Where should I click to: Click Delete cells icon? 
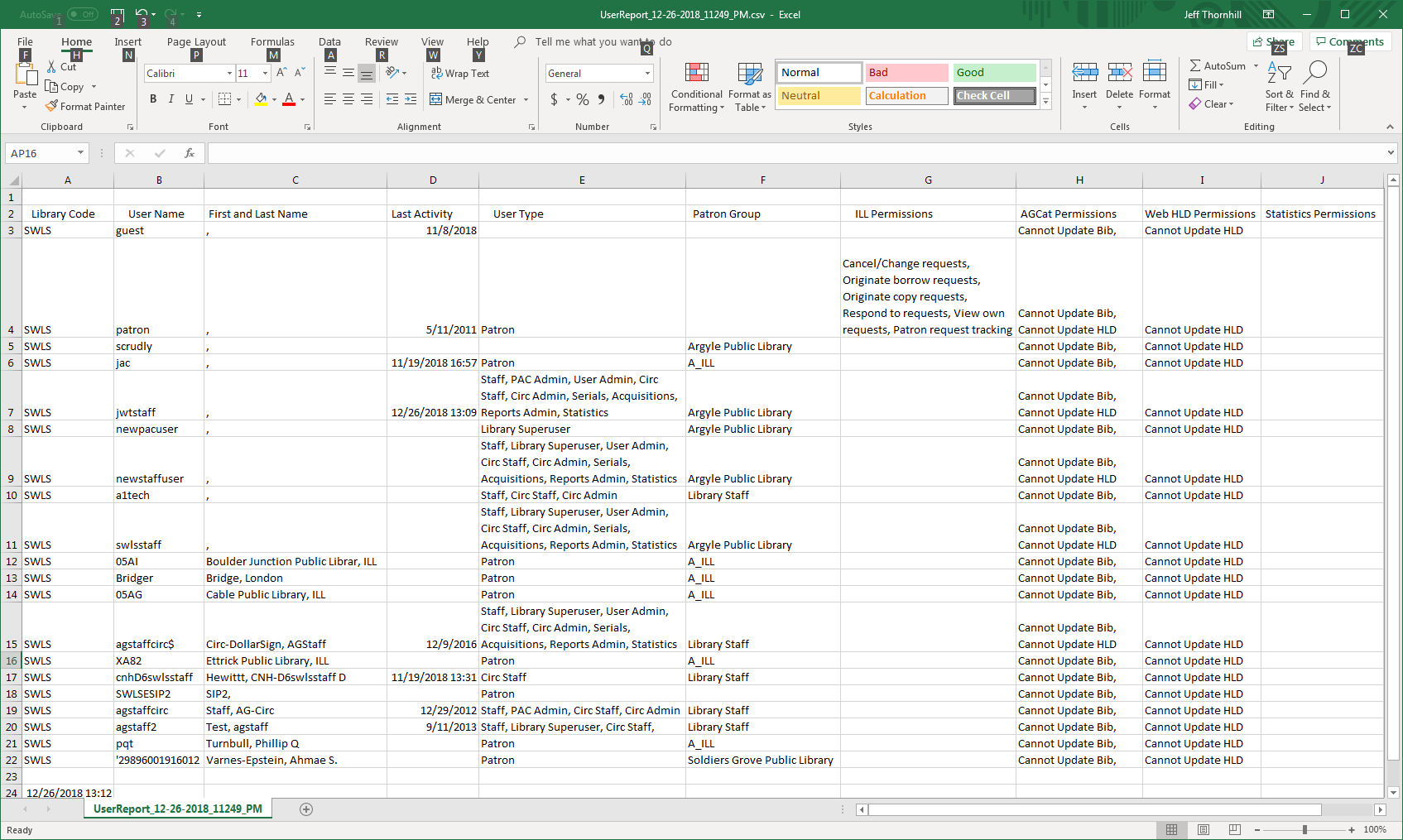pos(1120,73)
